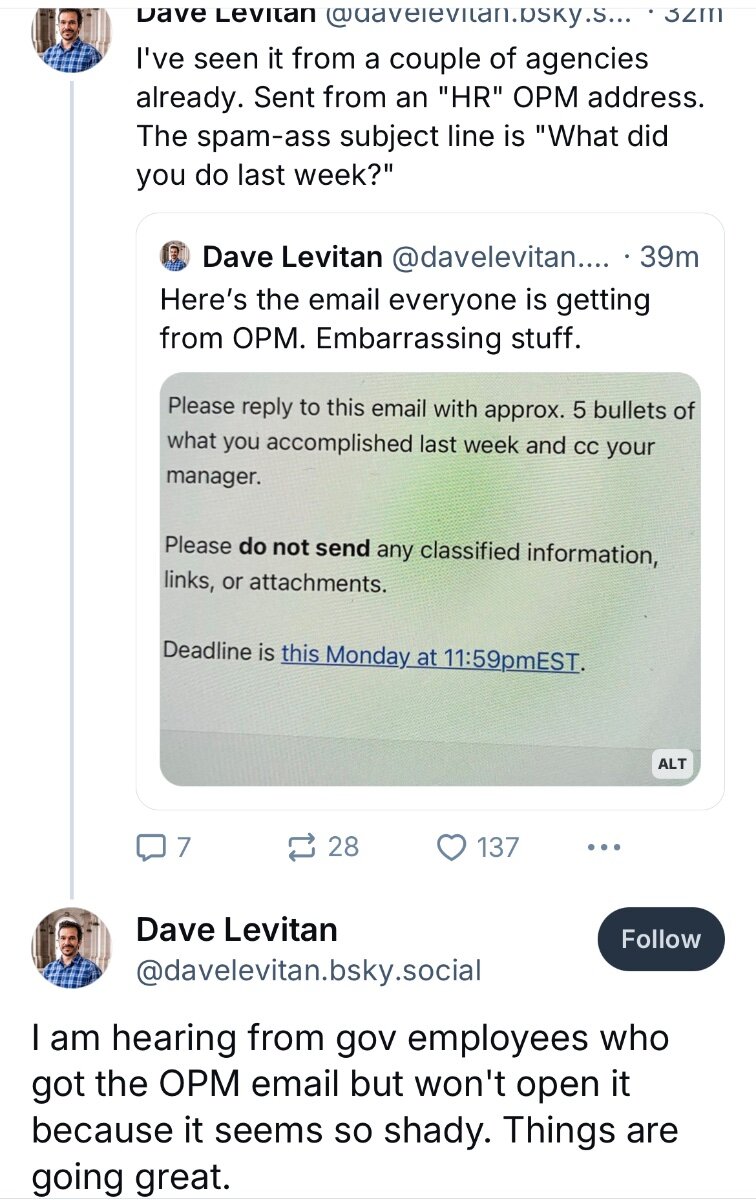Open the three-dot more options menu

(604, 848)
